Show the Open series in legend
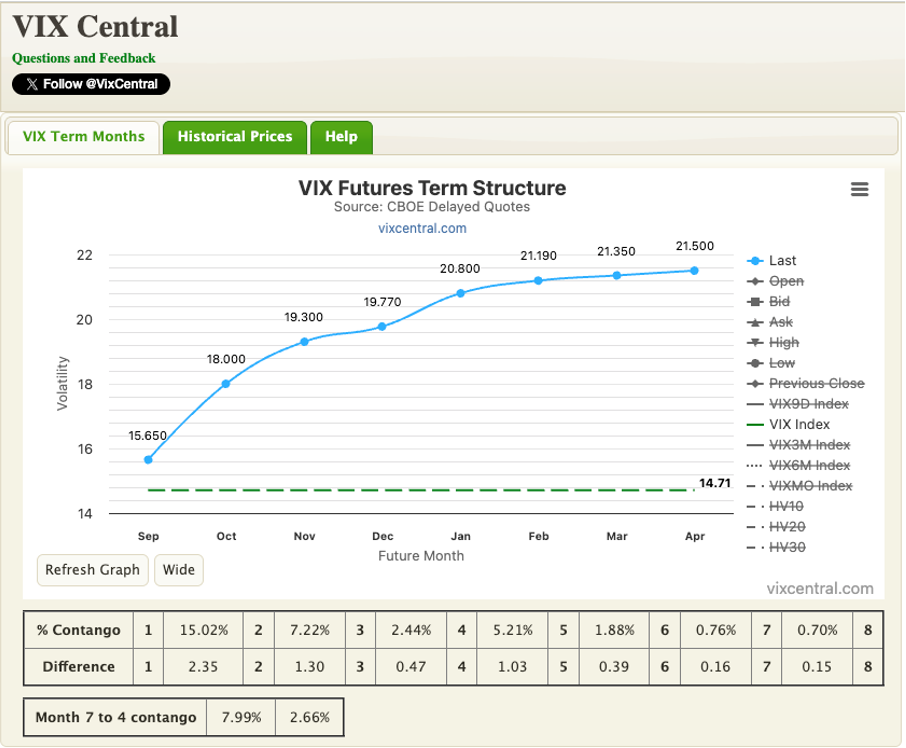Image resolution: width=906 pixels, height=748 pixels. click(x=775, y=281)
